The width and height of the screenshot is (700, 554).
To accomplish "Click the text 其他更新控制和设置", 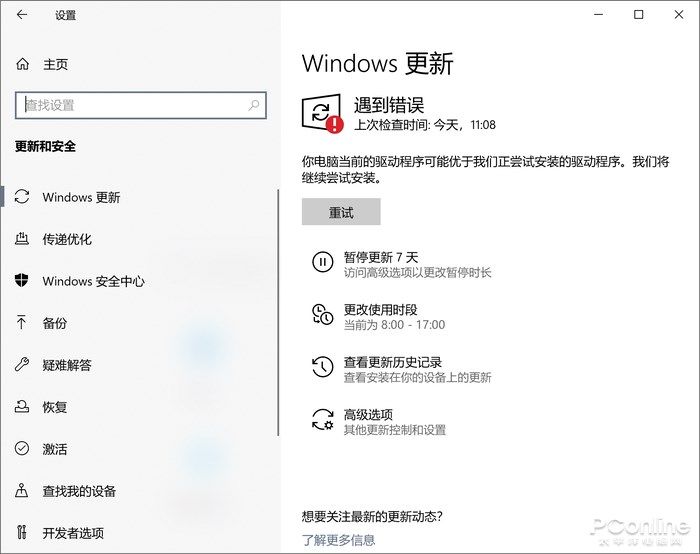I will [x=395, y=430].
